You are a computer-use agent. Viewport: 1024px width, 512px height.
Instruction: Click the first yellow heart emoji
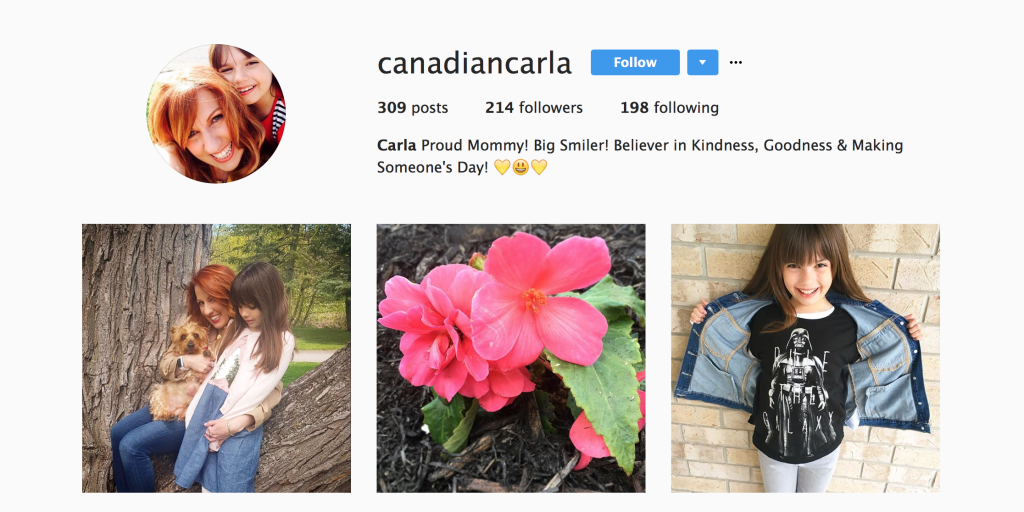point(502,168)
